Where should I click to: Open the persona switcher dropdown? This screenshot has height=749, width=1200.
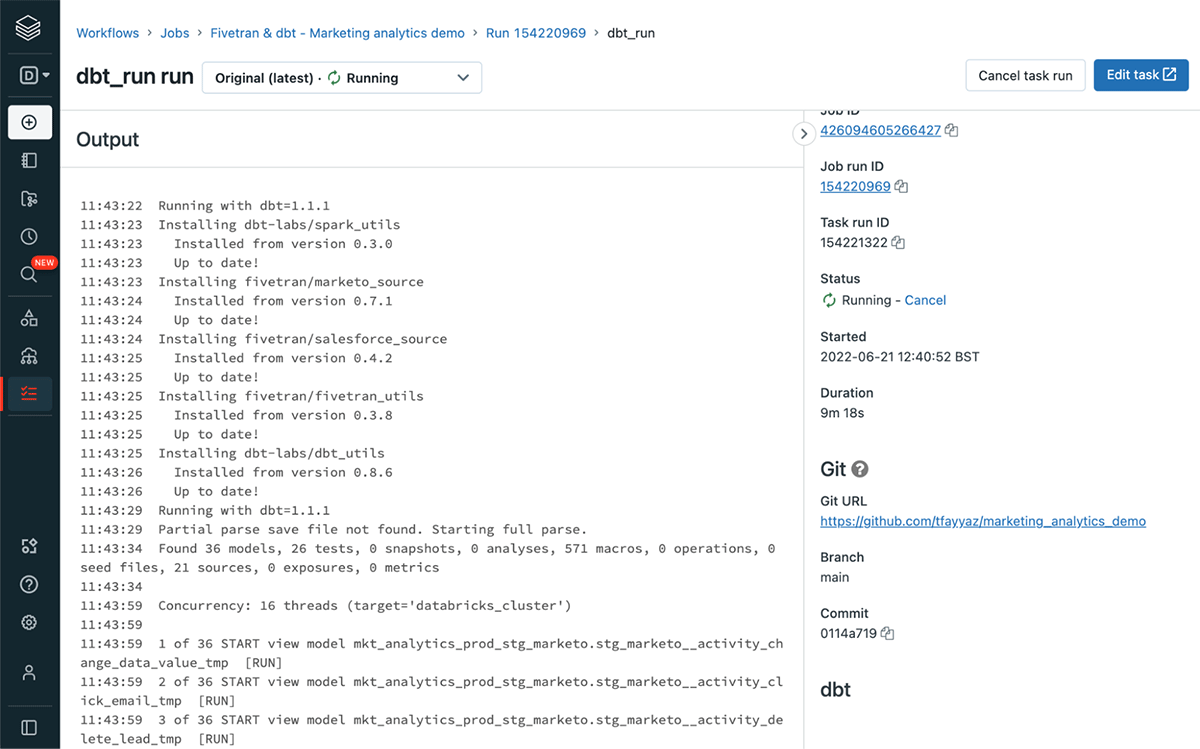point(35,75)
